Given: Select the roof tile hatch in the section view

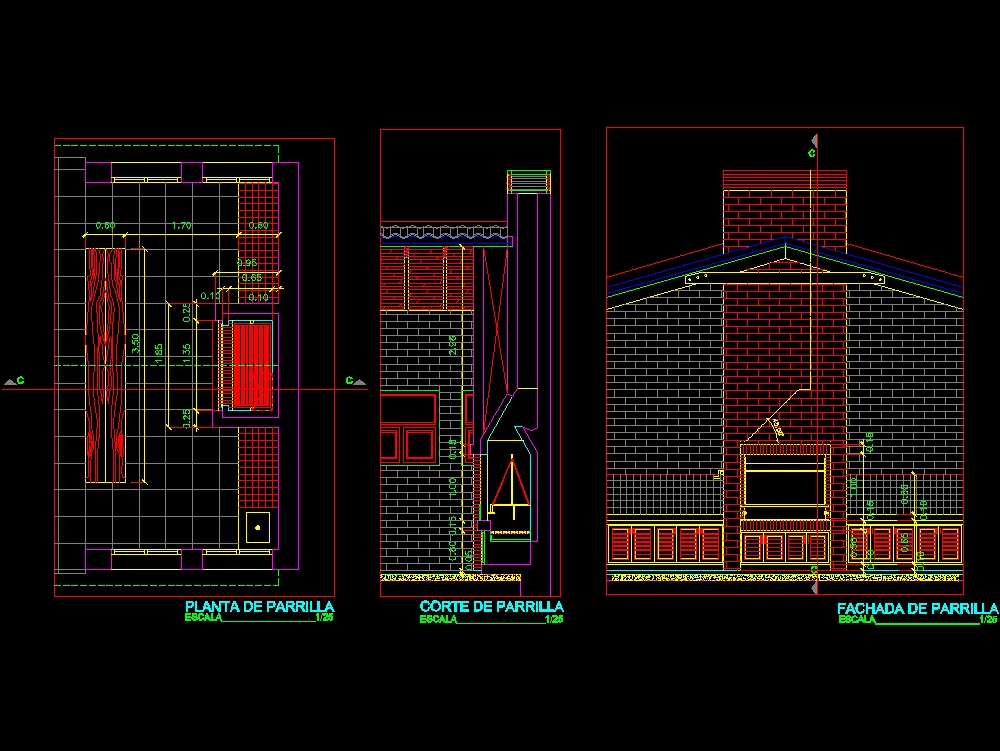Looking at the screenshot, I should [x=420, y=230].
